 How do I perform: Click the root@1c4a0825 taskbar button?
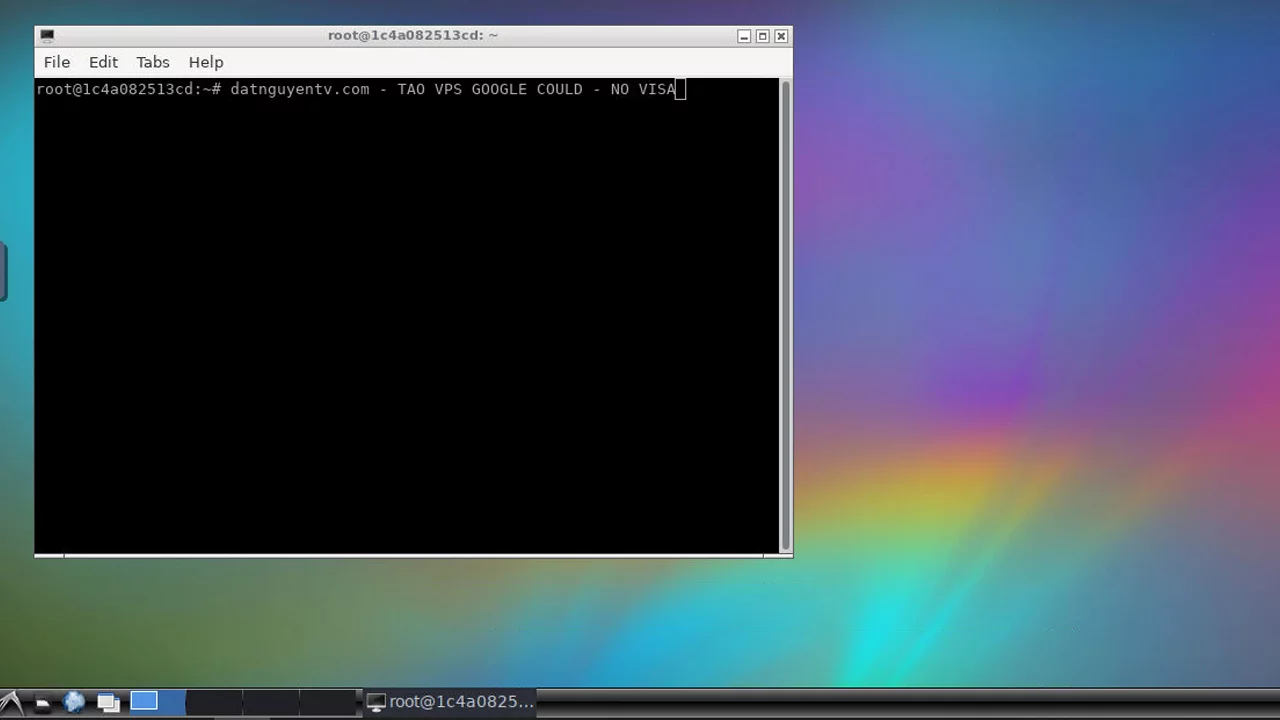coord(450,702)
